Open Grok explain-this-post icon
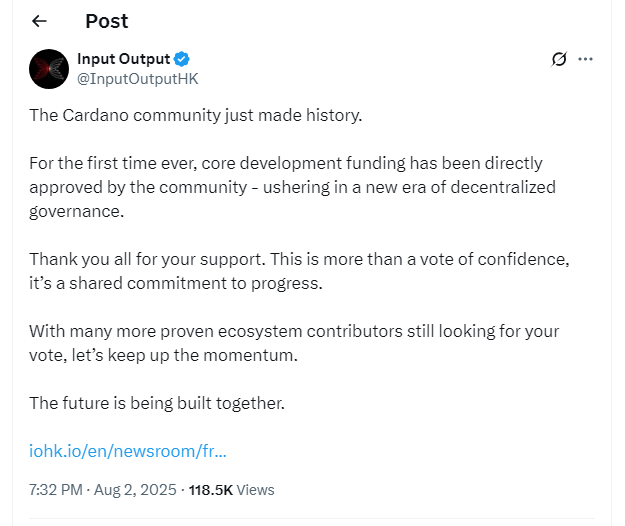 click(x=560, y=59)
